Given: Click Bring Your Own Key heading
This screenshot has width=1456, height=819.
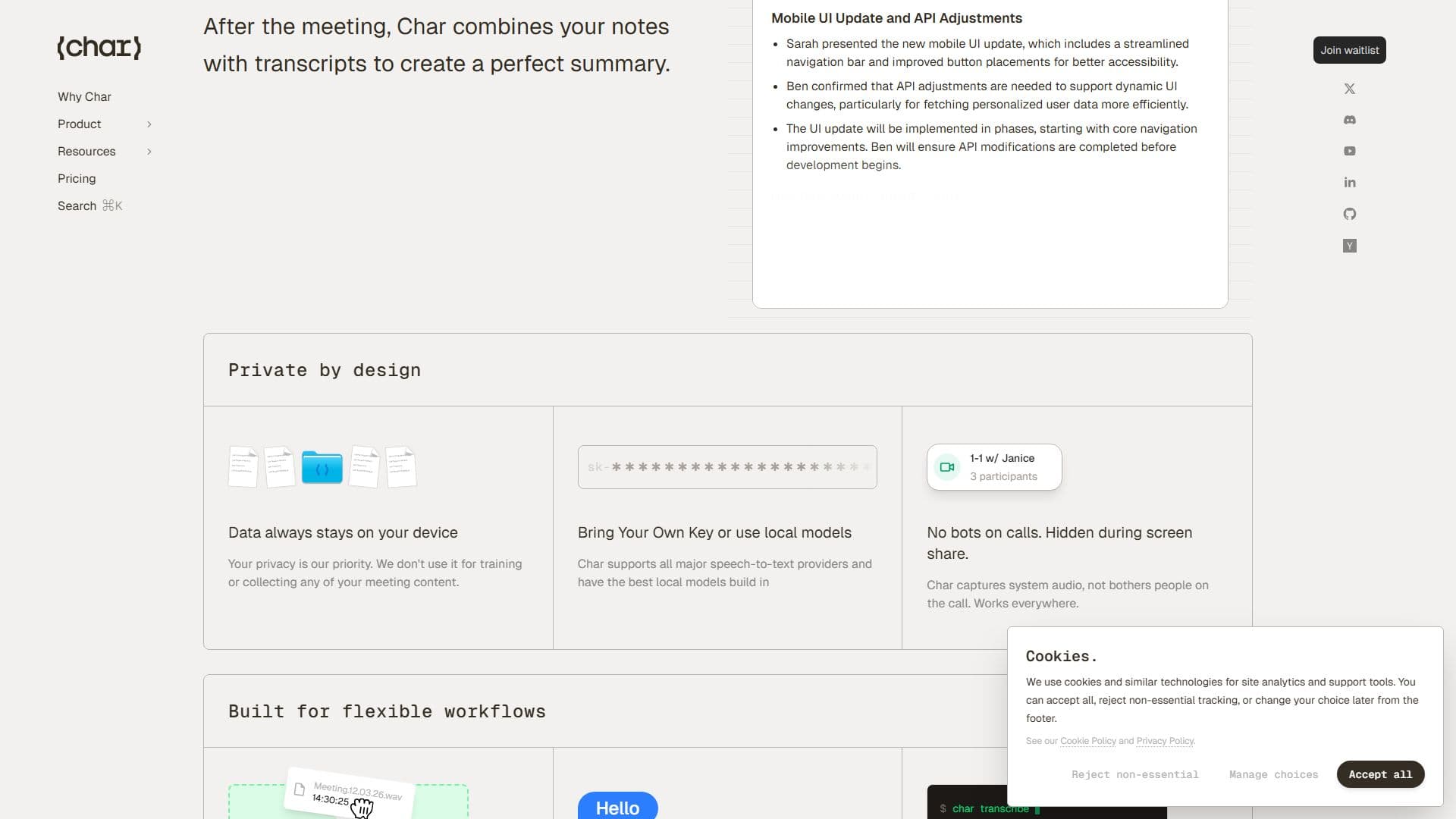Looking at the screenshot, I should coord(714,532).
